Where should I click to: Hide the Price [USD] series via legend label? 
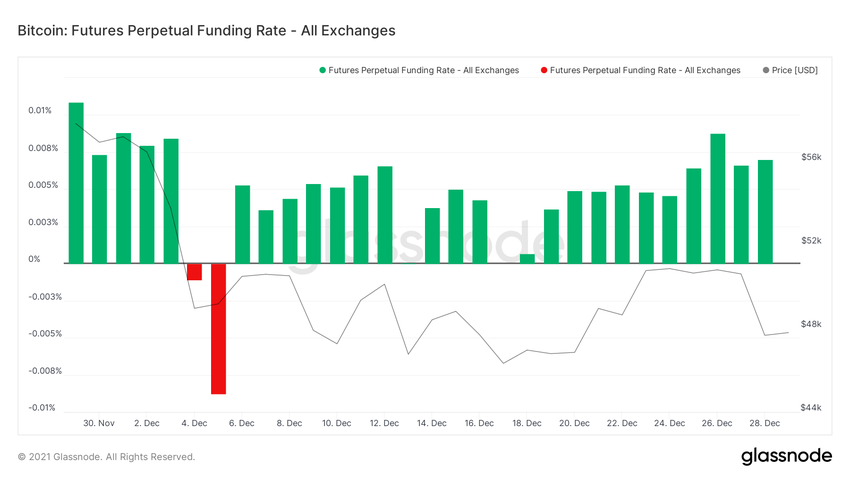797,70
